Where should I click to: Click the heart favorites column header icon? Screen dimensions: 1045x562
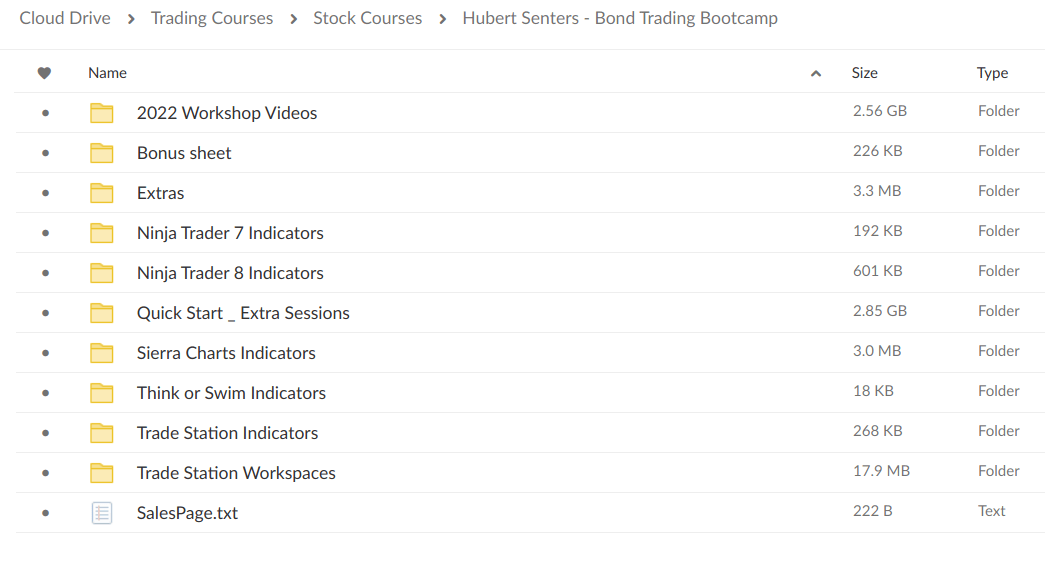click(x=44, y=73)
